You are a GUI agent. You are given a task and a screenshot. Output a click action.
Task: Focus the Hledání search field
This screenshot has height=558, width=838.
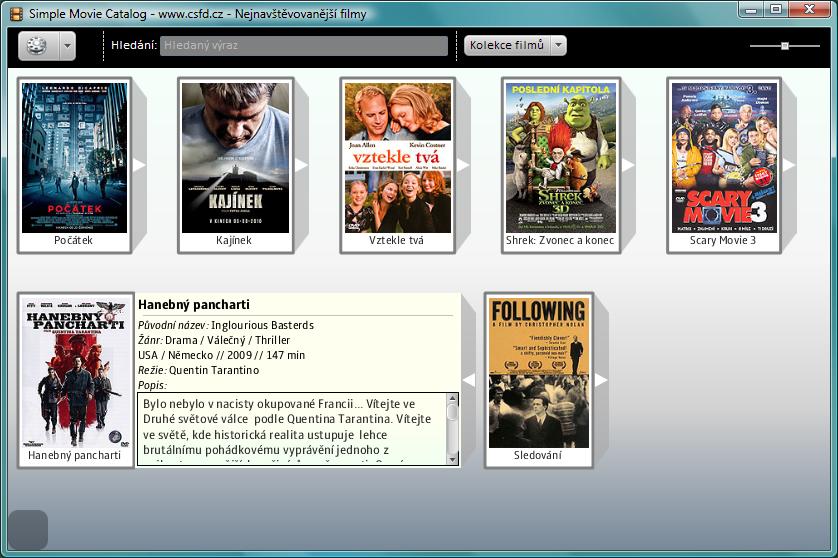(x=304, y=45)
